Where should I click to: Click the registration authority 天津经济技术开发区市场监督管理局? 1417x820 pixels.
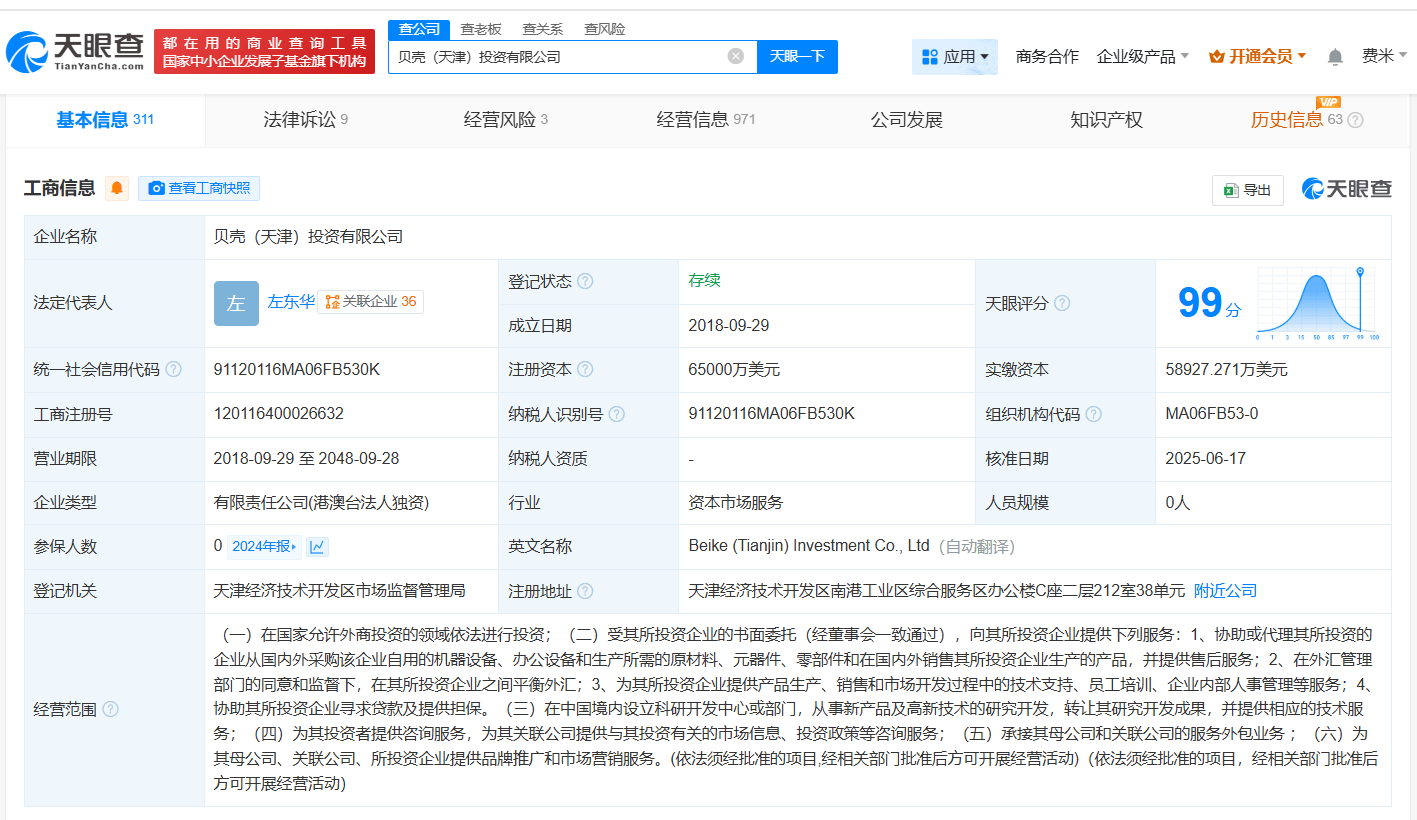coord(339,591)
